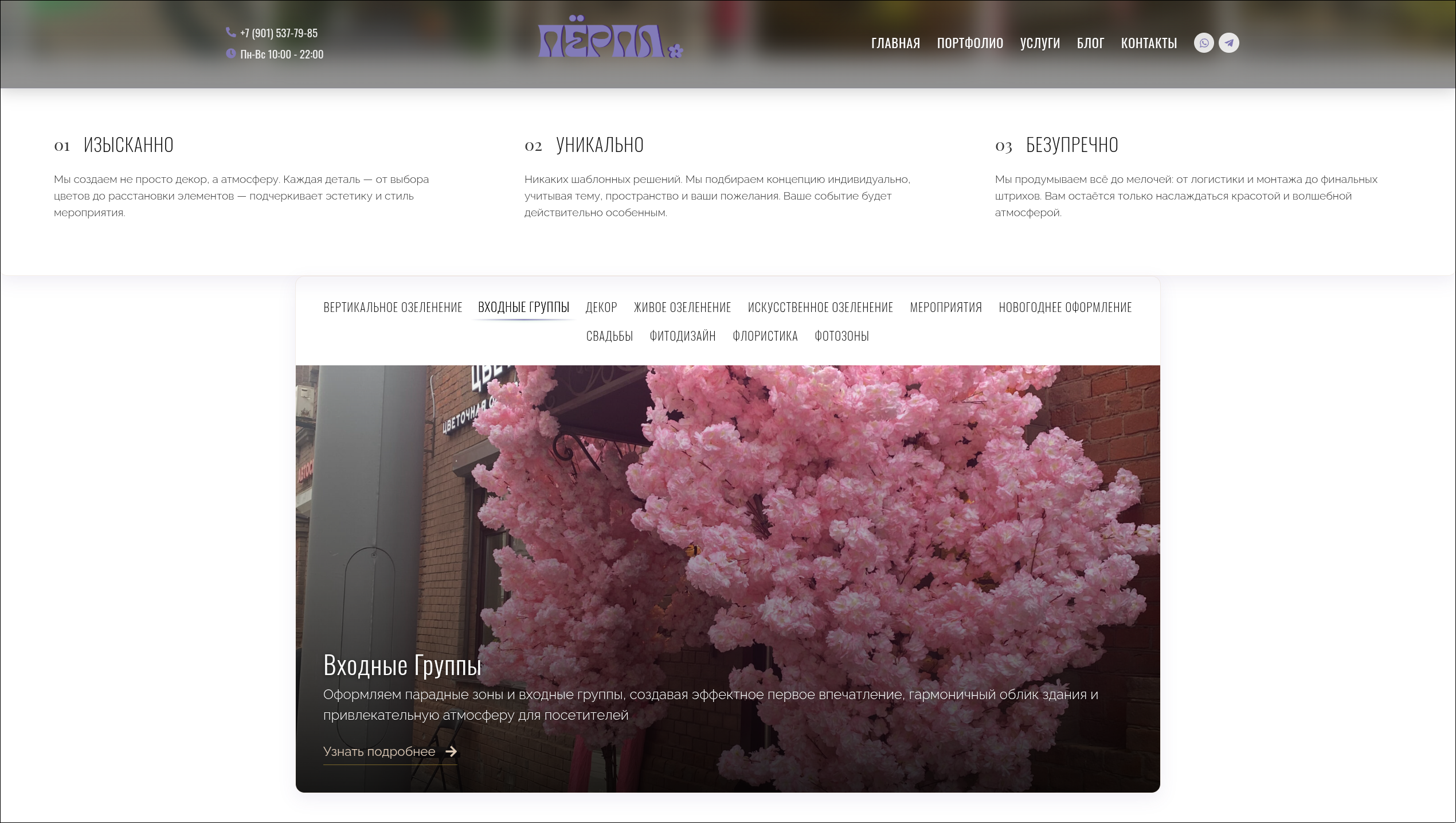Select the Декор tab
Viewport: 1456px width, 823px height.
(601, 307)
